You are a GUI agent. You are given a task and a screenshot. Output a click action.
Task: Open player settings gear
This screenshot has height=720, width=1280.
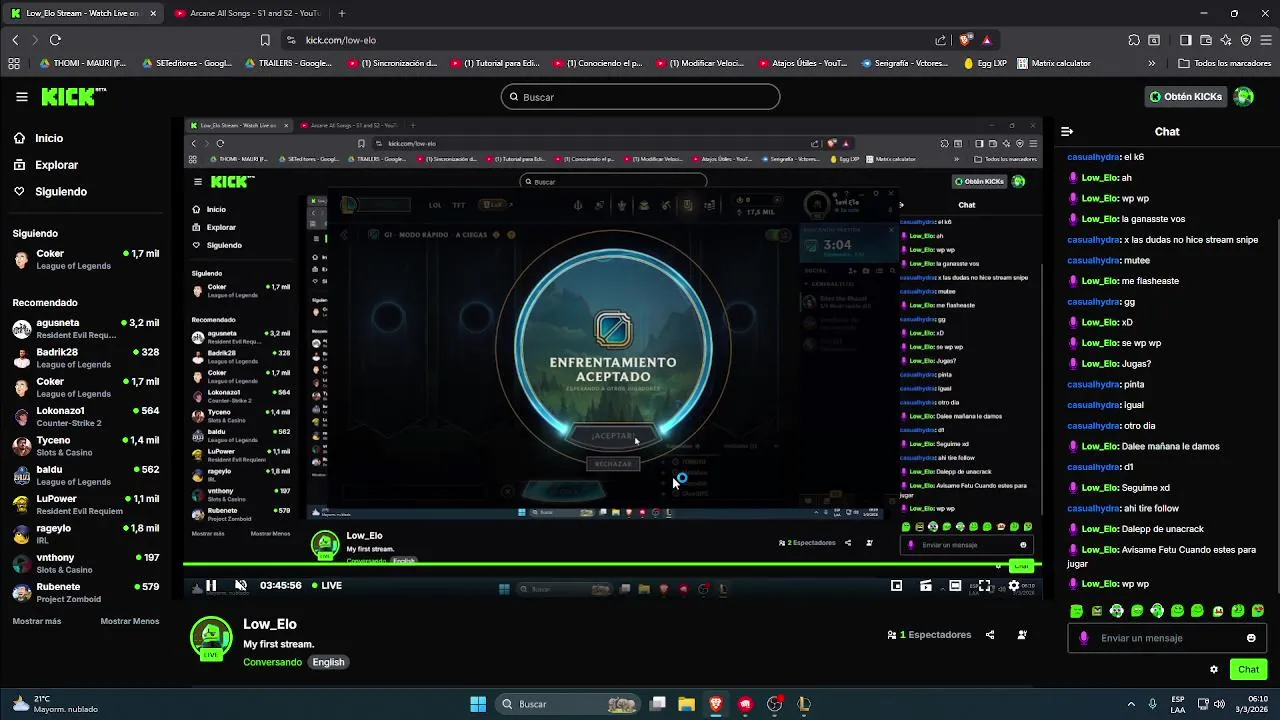[x=1014, y=586]
